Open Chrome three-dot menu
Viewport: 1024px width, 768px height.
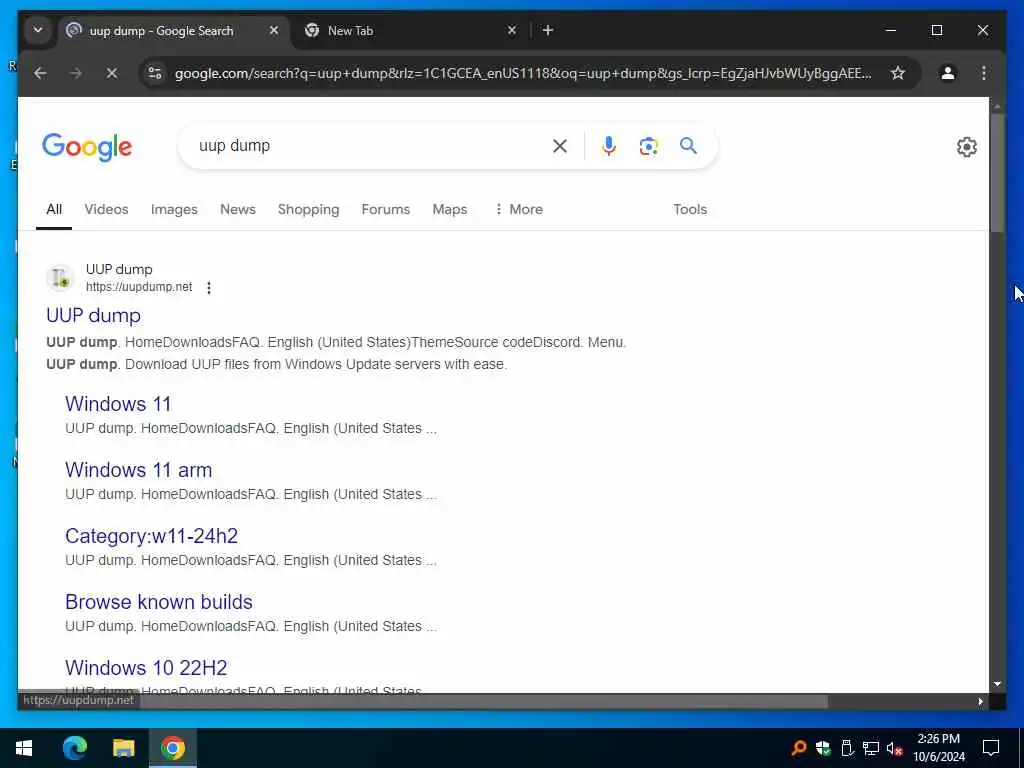tap(984, 73)
